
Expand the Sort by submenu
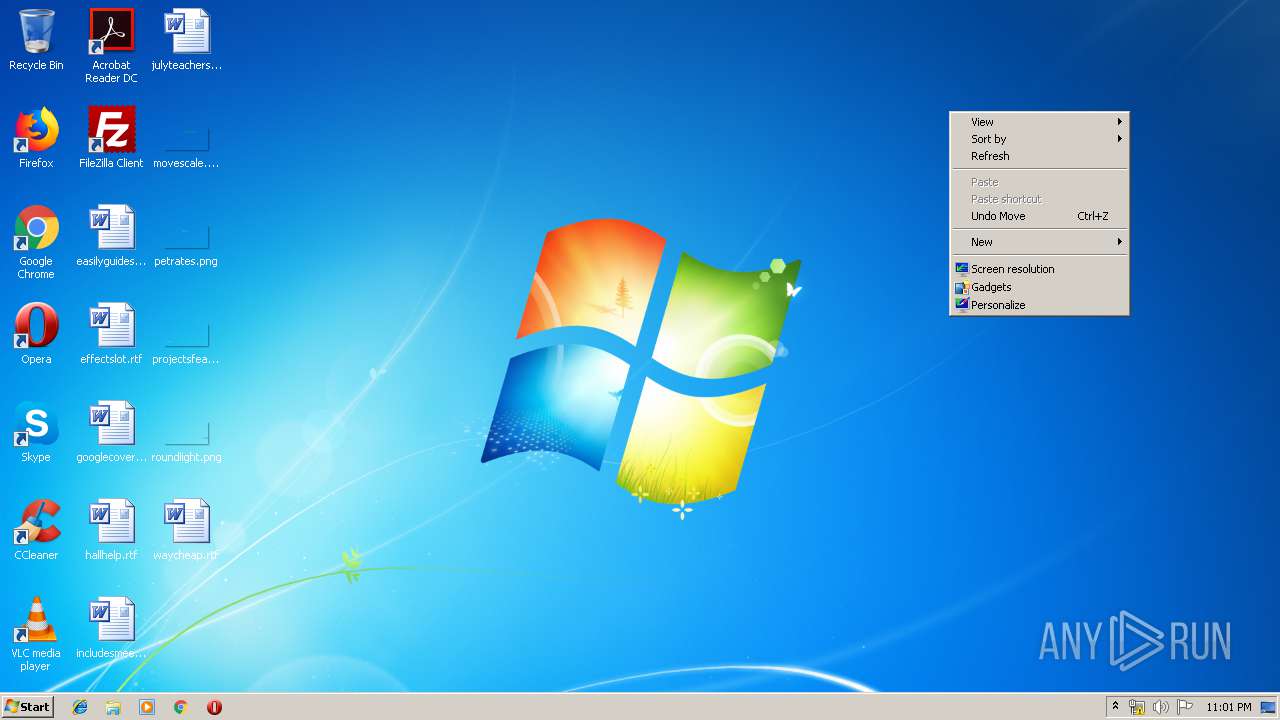click(x=1039, y=139)
